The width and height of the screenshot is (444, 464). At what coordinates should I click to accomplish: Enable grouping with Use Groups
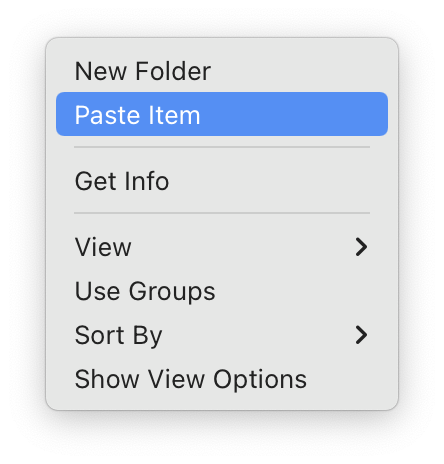tap(222, 291)
